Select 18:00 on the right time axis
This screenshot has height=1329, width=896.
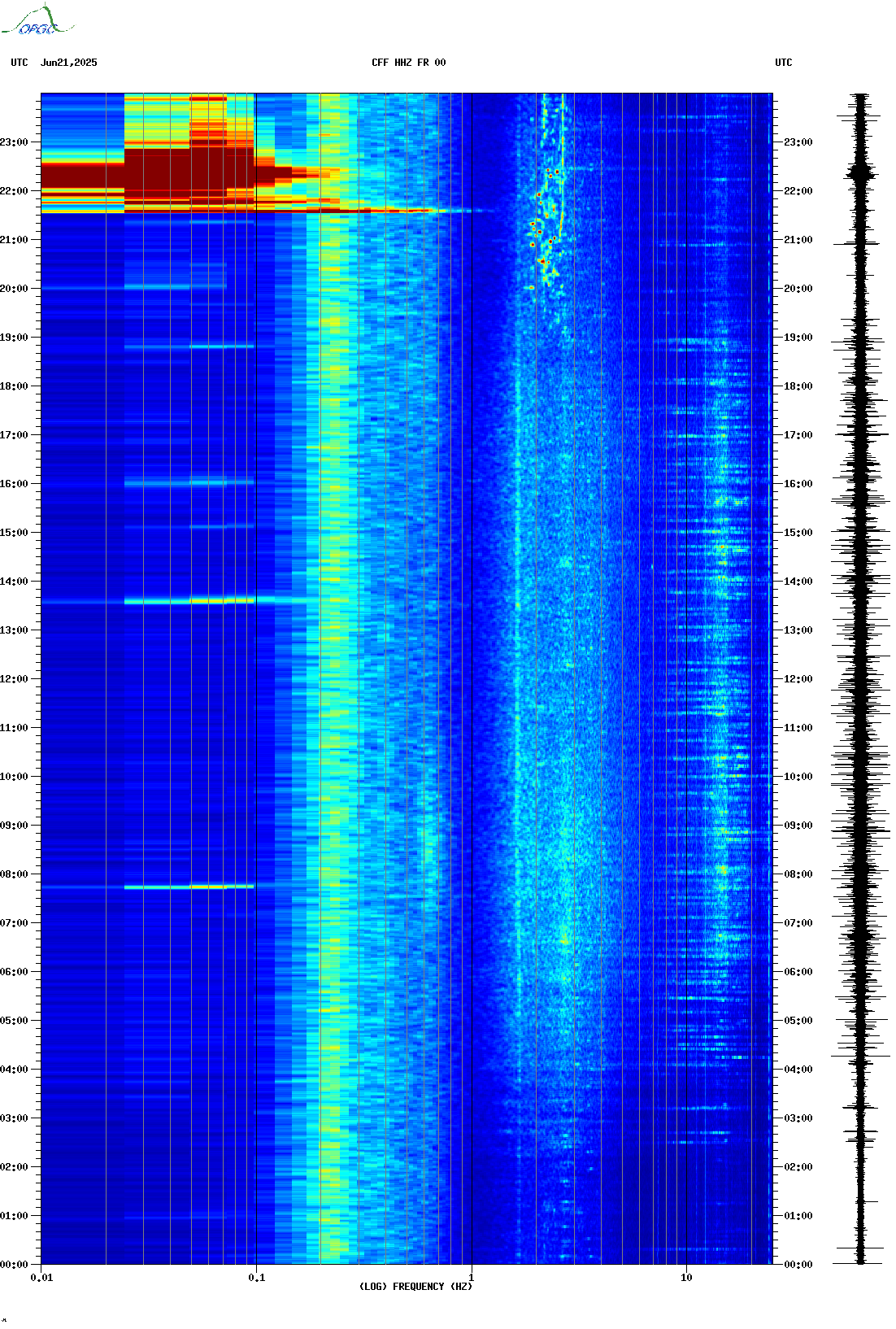[798, 386]
